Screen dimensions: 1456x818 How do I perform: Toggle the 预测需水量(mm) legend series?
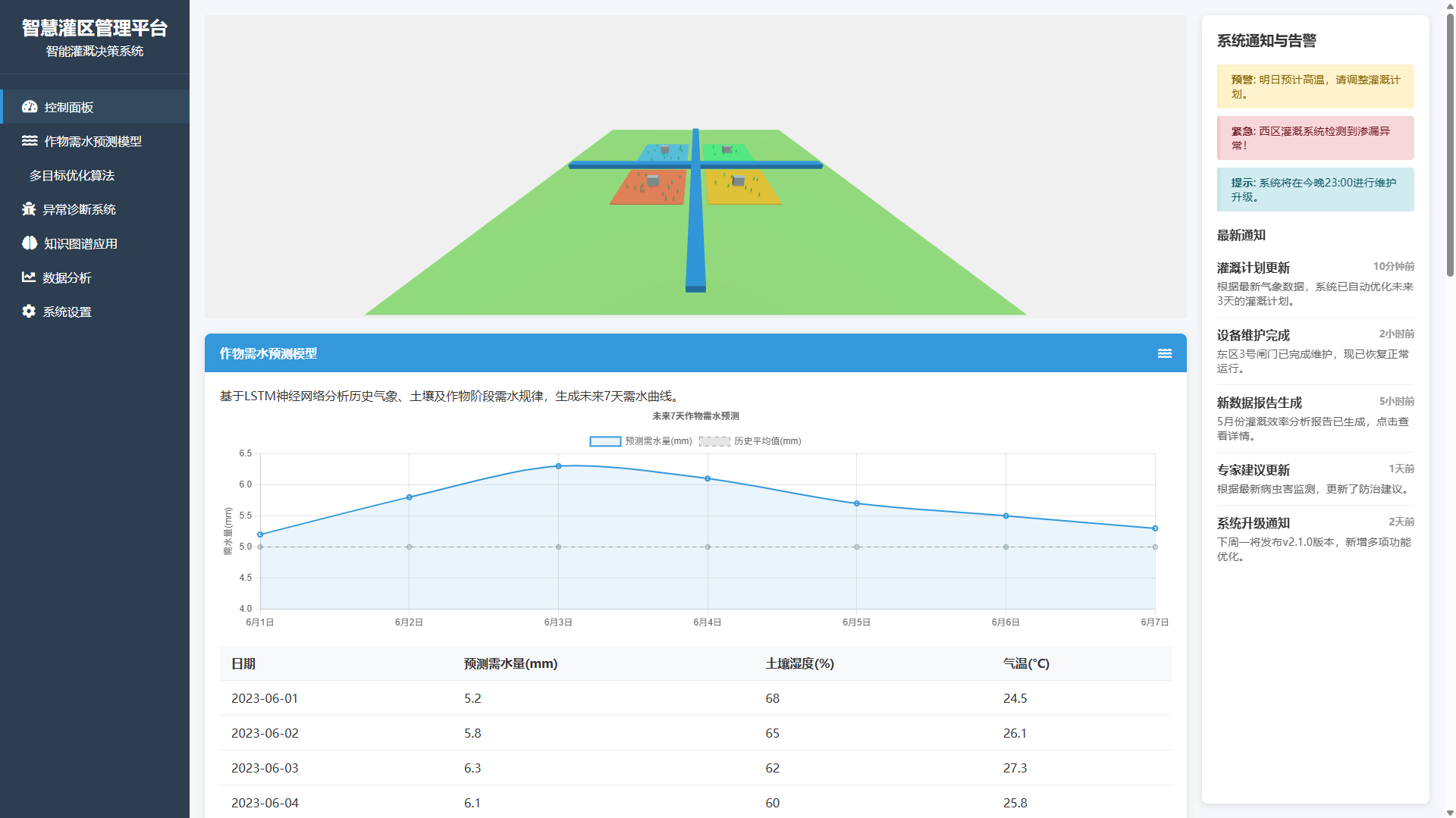641,441
